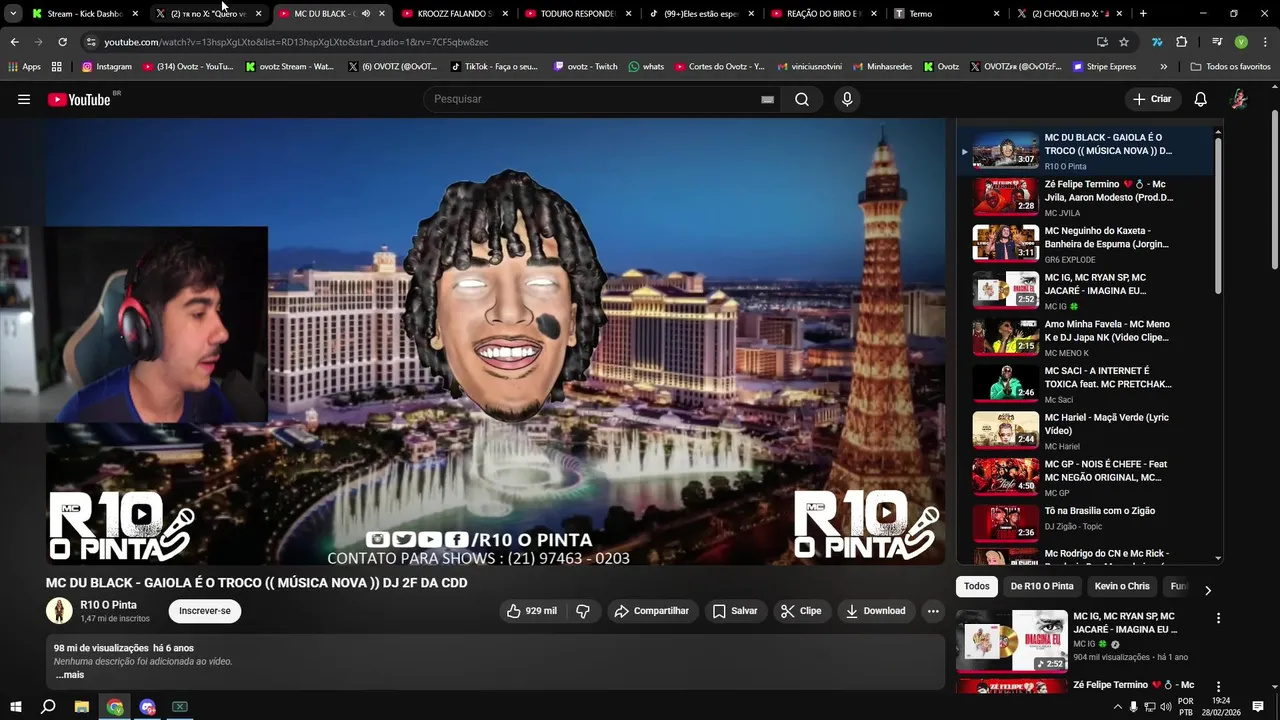Click the Criar create button
Image resolution: width=1280 pixels, height=720 pixels.
coord(1152,99)
